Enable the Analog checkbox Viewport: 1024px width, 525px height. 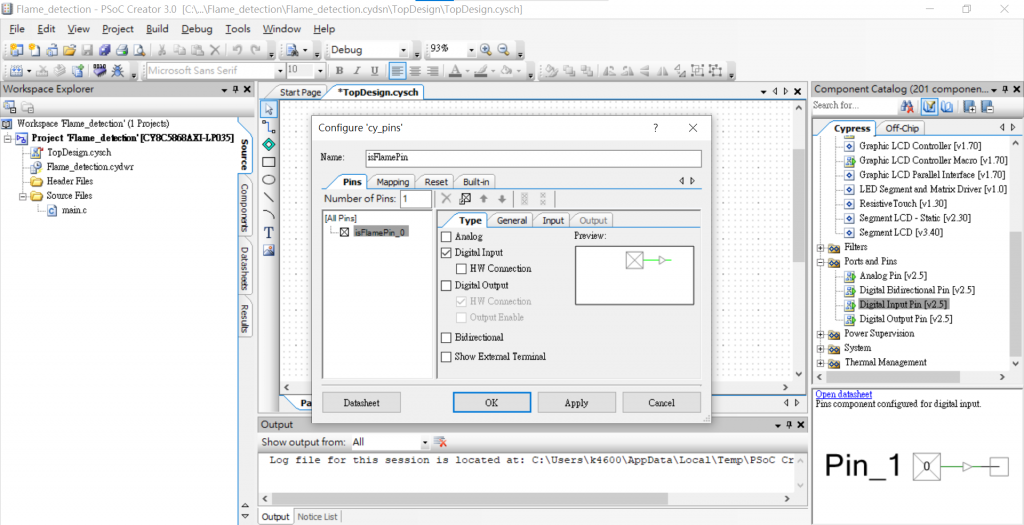pyautogui.click(x=446, y=236)
